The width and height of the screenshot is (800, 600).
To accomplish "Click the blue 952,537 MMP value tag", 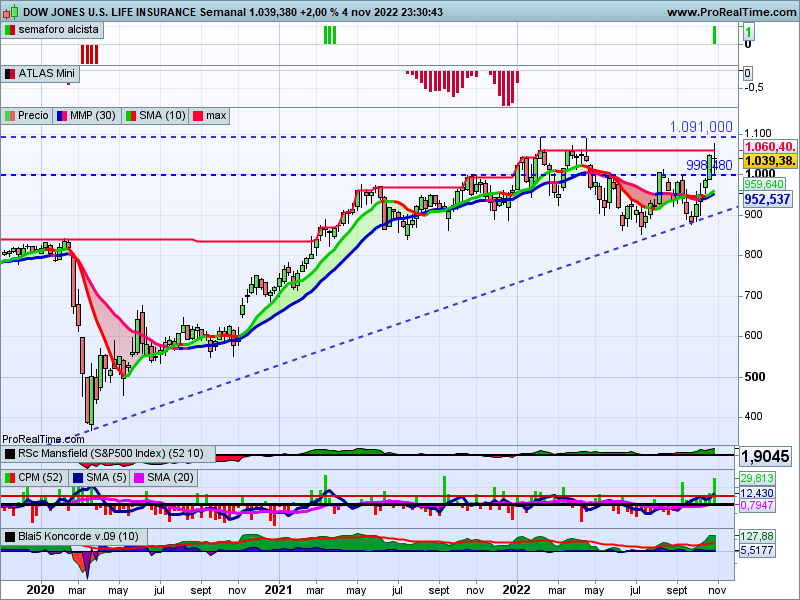I will tap(767, 199).
